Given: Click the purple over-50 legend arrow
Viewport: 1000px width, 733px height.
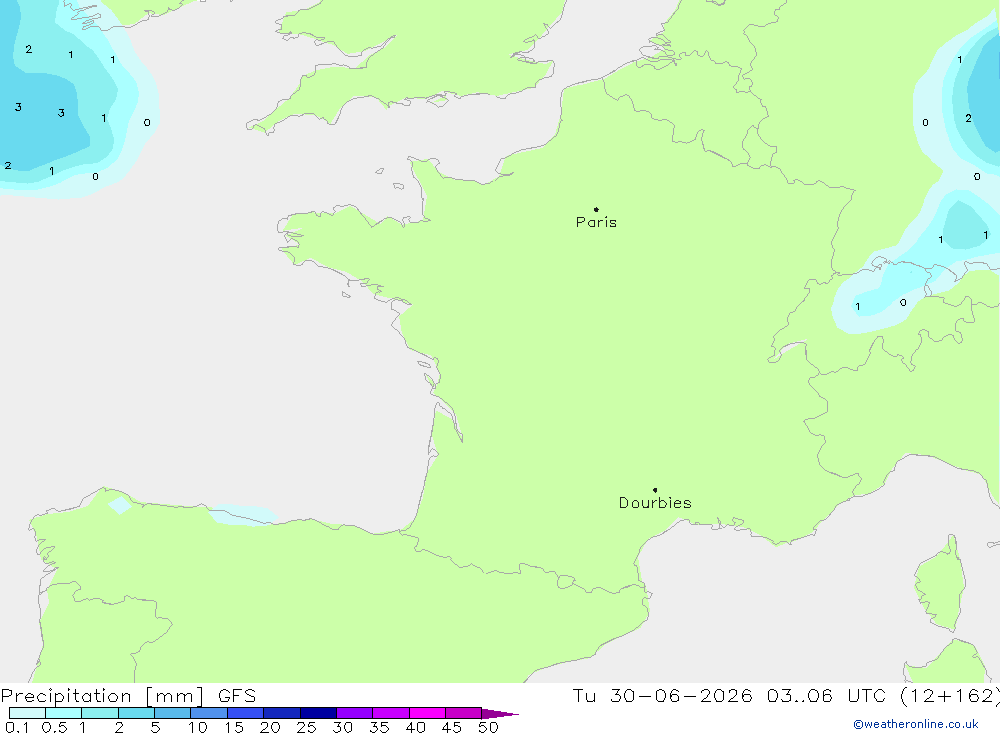Looking at the screenshot, I should 500,713.
